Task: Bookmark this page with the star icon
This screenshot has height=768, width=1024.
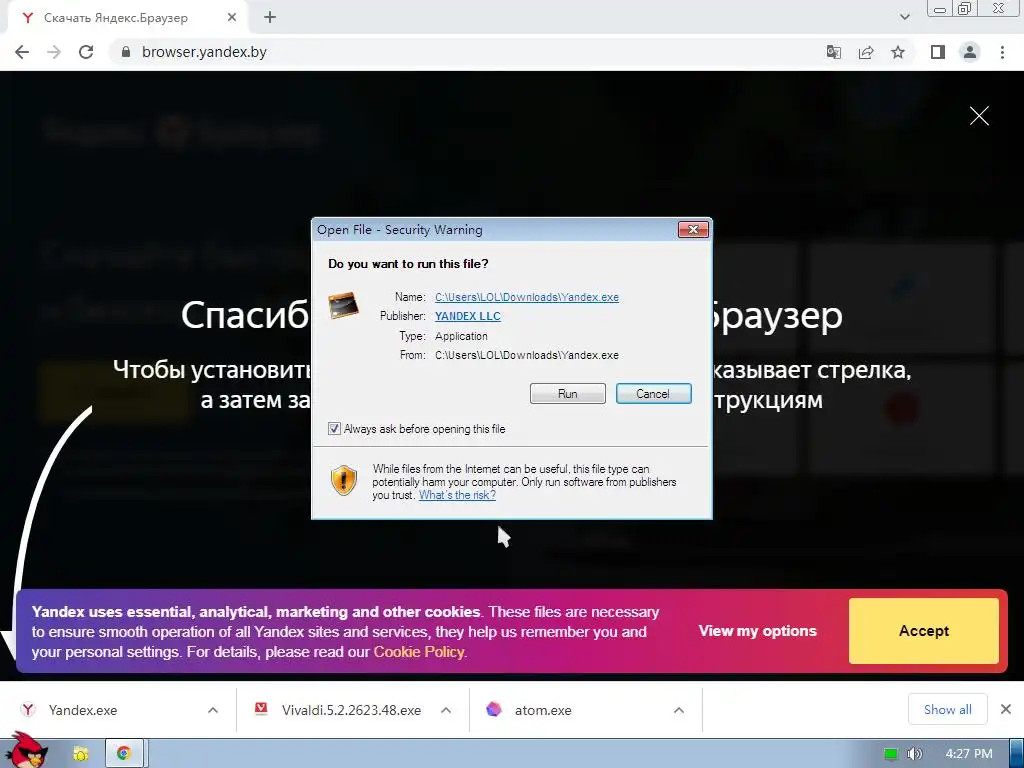Action: 898,52
